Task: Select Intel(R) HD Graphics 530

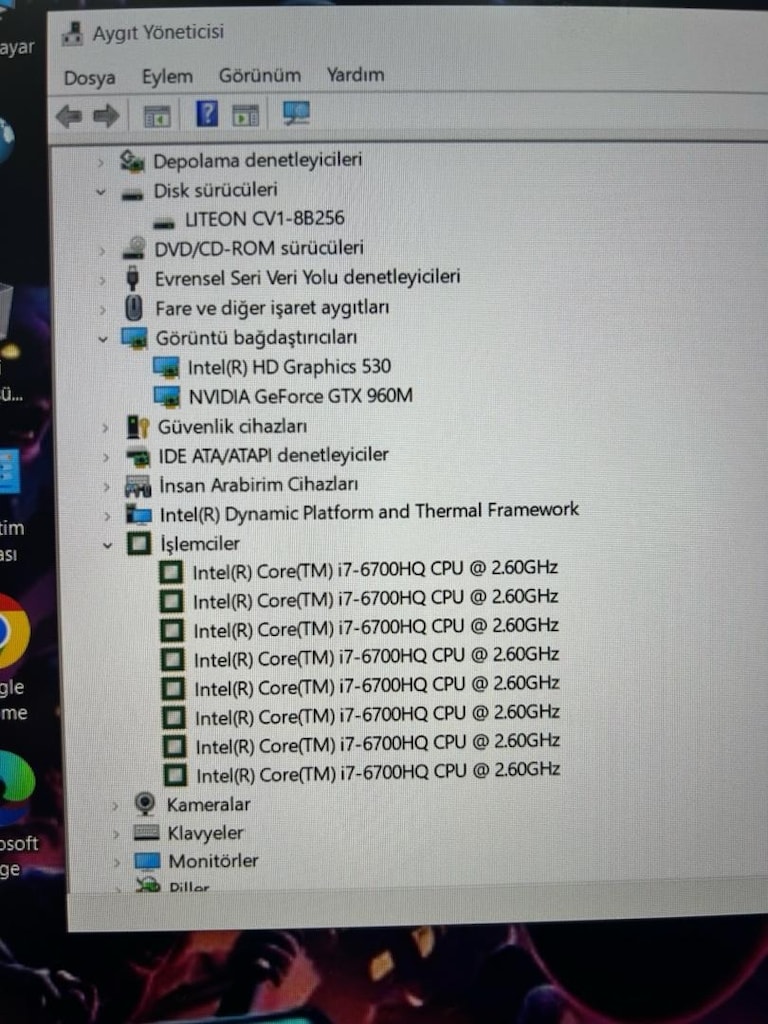Action: point(289,367)
